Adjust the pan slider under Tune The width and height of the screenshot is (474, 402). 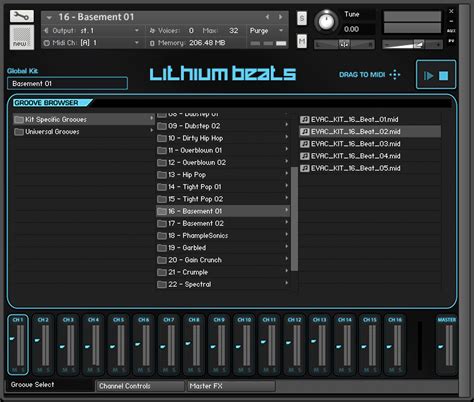[x=344, y=44]
